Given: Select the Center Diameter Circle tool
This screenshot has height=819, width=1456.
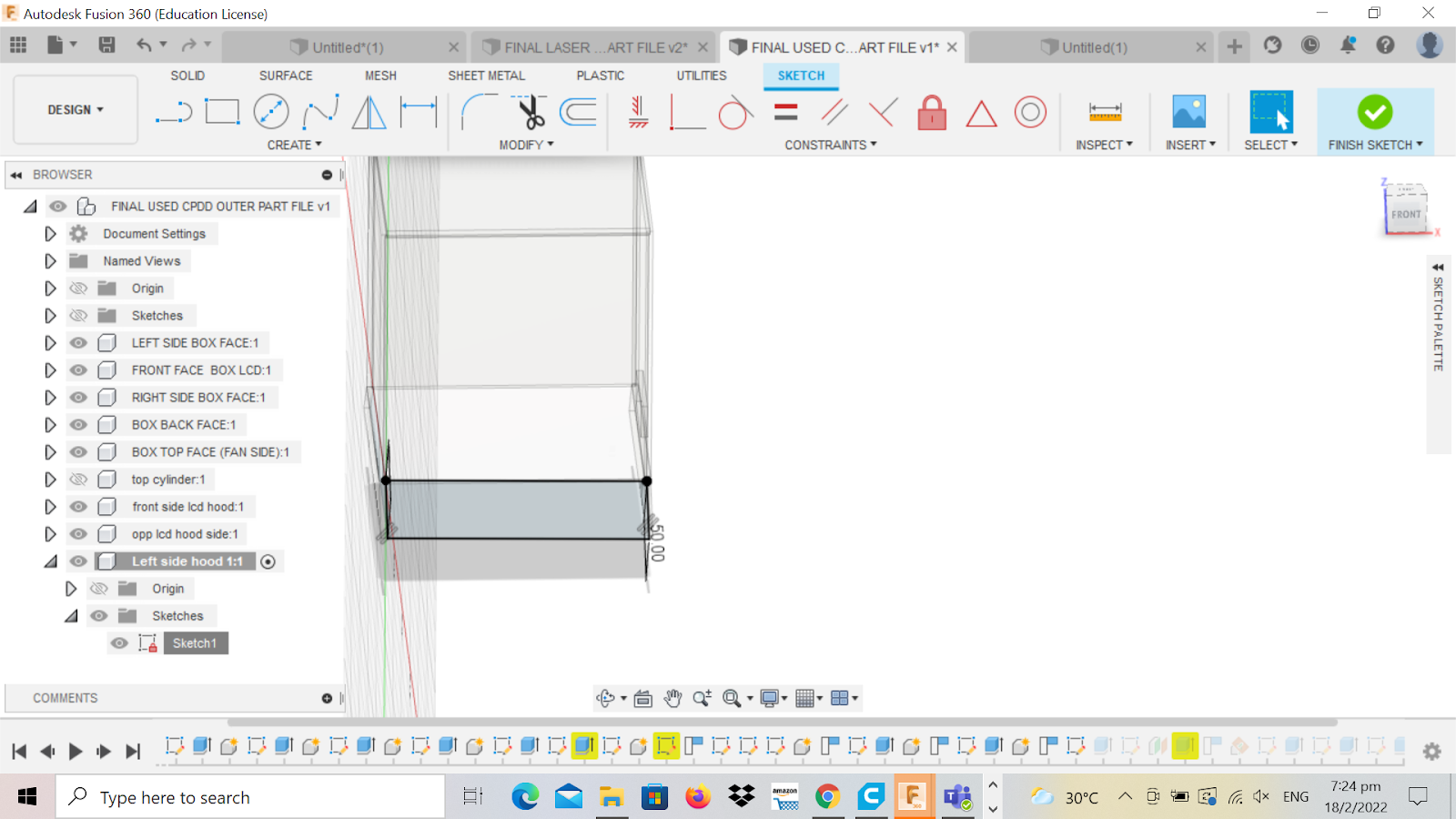Looking at the screenshot, I should tap(271, 113).
